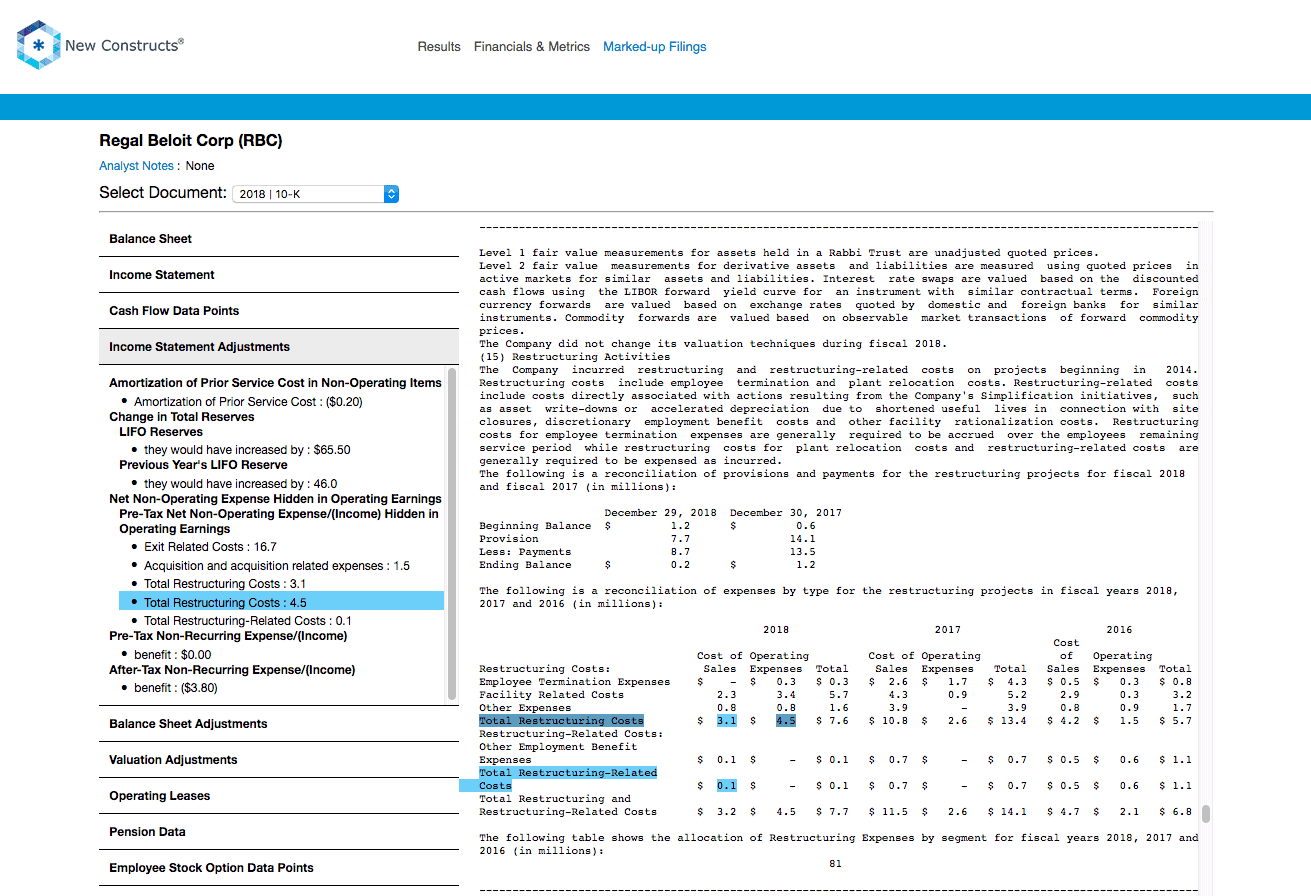Select previous year's LIFO increased by 46.0 item
The width and height of the screenshot is (1311, 896).
click(x=240, y=484)
